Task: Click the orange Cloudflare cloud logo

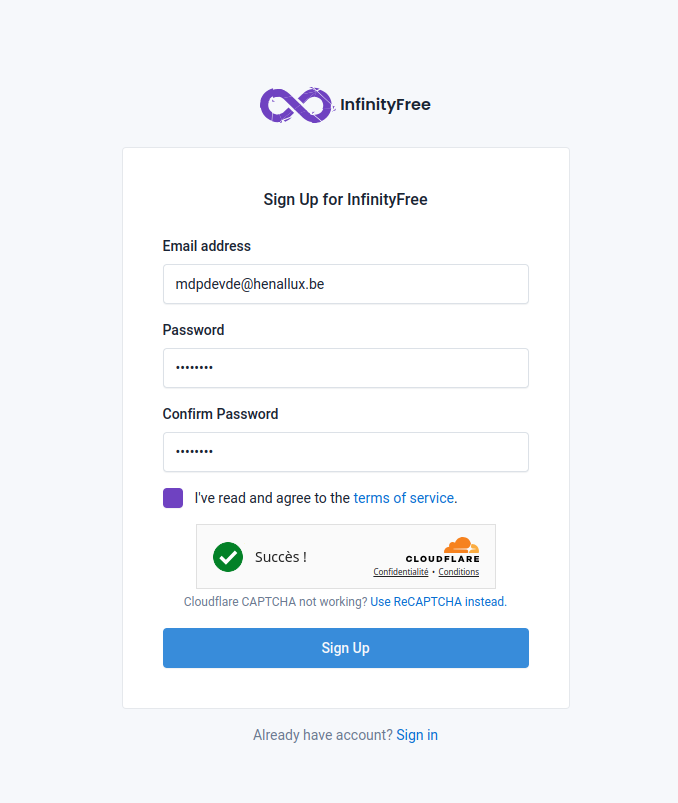Action: pos(461,546)
